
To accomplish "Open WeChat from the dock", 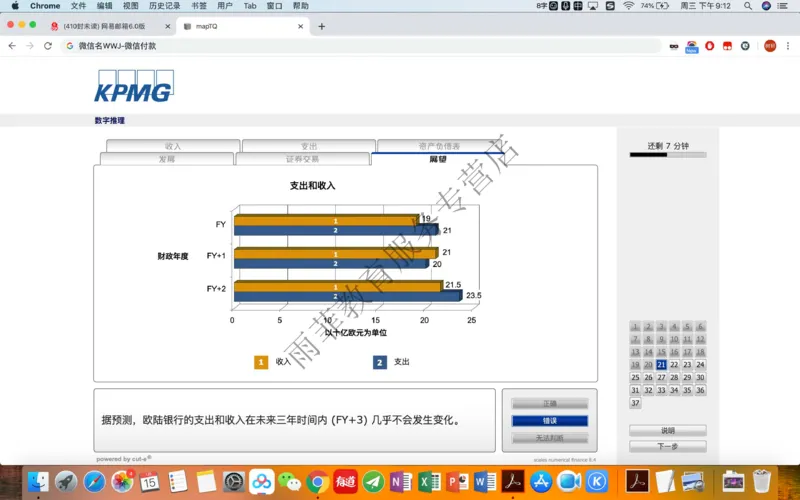I will (x=290, y=482).
